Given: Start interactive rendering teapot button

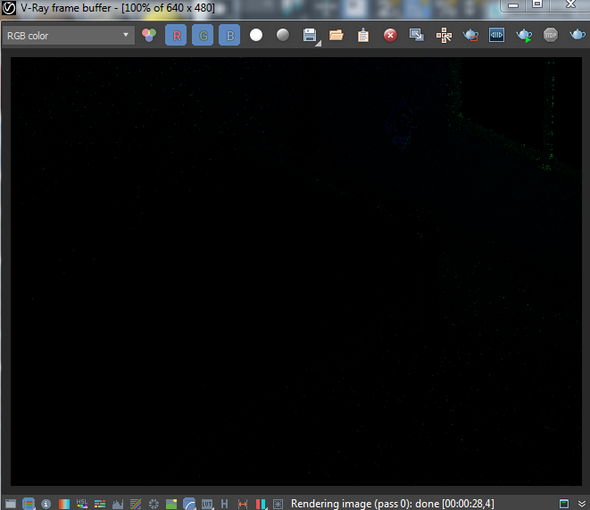Looking at the screenshot, I should [x=524, y=35].
